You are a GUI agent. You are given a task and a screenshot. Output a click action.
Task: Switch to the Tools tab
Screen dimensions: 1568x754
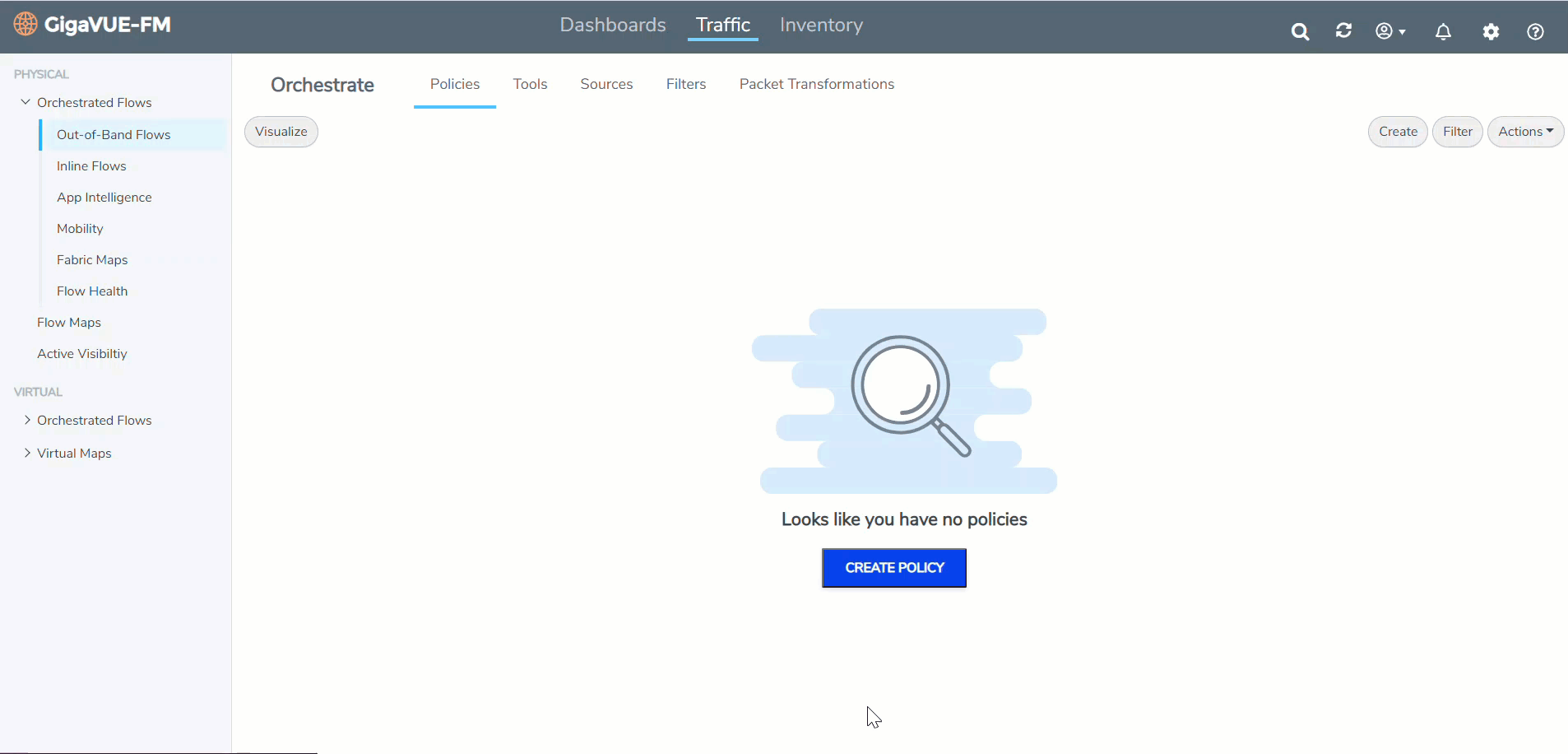pyautogui.click(x=530, y=84)
